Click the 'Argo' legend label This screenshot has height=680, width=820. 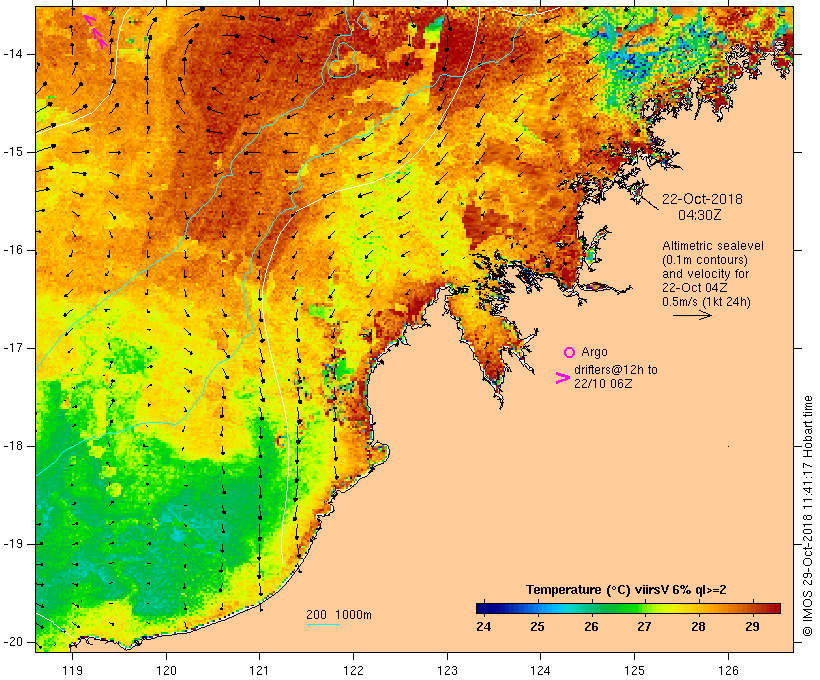594,352
